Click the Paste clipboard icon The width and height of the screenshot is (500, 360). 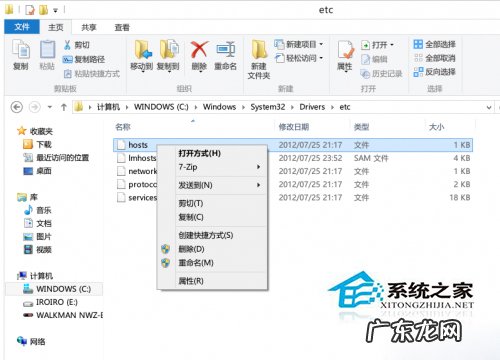tap(47, 50)
